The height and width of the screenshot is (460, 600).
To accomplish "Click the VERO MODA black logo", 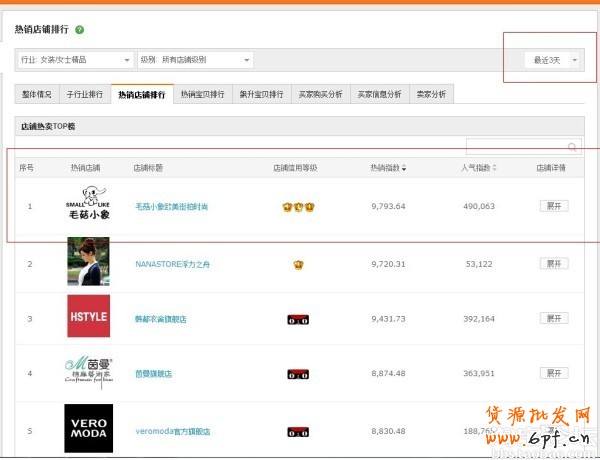I will pyautogui.click(x=88, y=428).
